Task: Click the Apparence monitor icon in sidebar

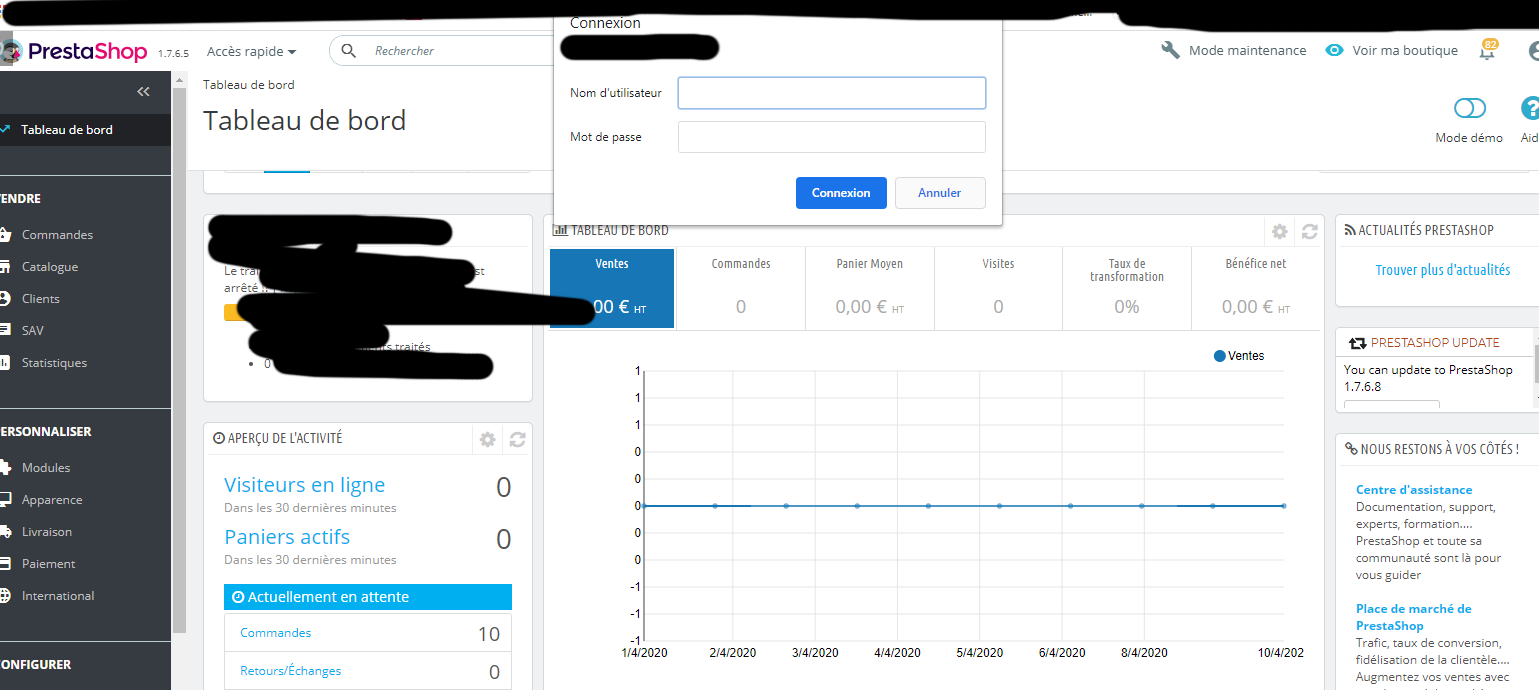Action: 5,500
